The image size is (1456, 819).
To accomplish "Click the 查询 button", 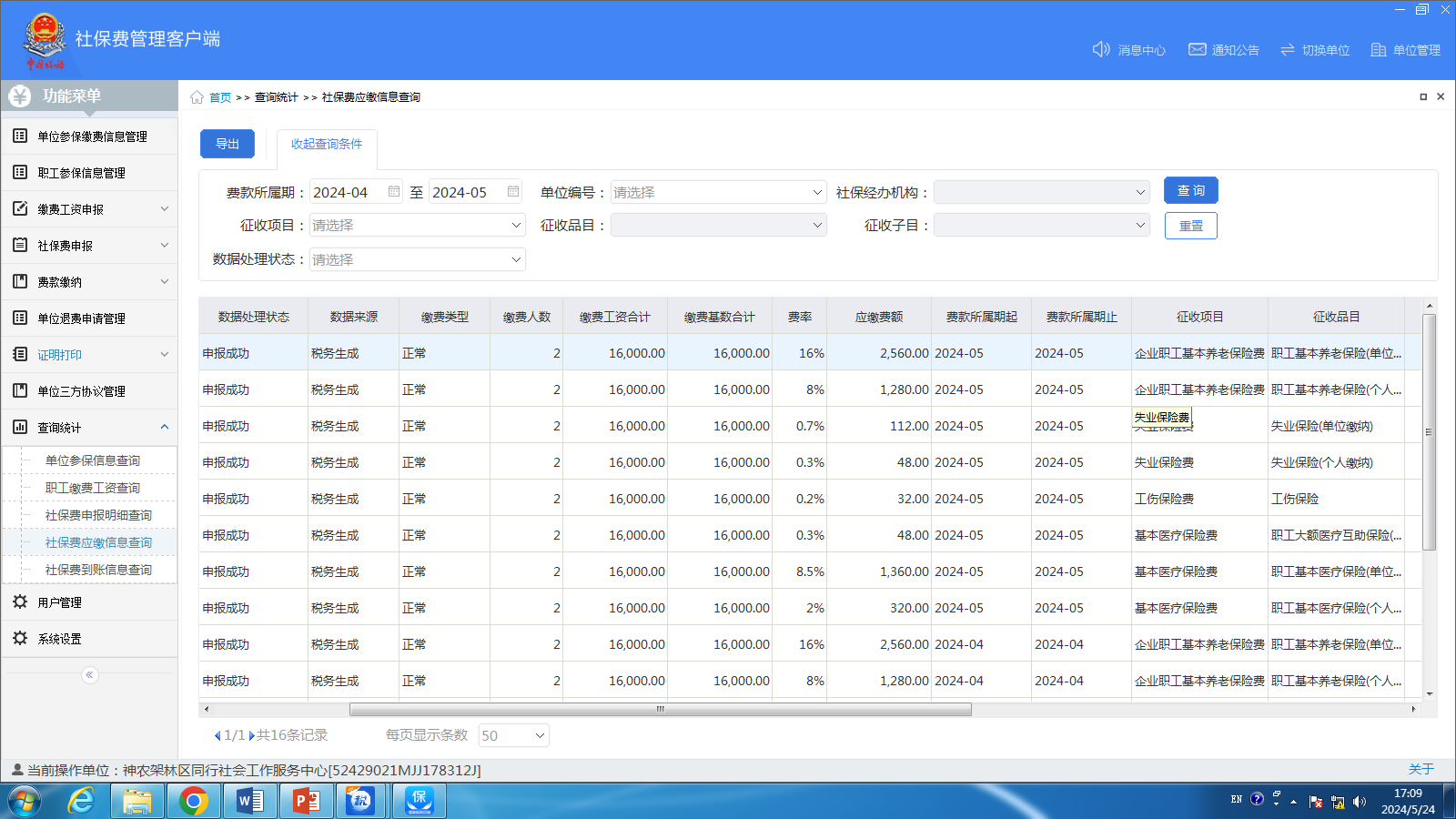I will (x=1191, y=190).
